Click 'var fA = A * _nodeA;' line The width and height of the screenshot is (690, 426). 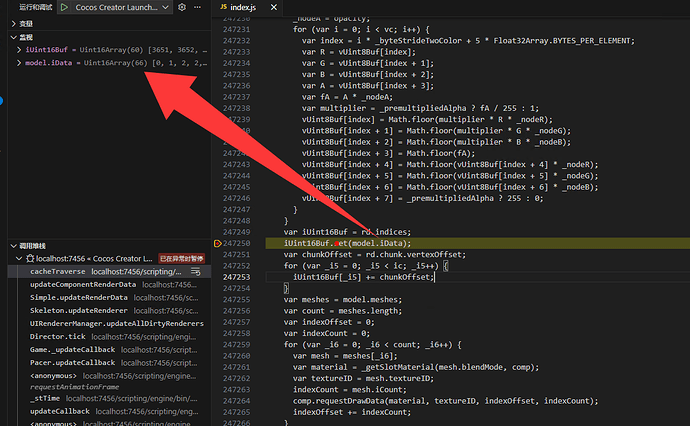(347, 97)
